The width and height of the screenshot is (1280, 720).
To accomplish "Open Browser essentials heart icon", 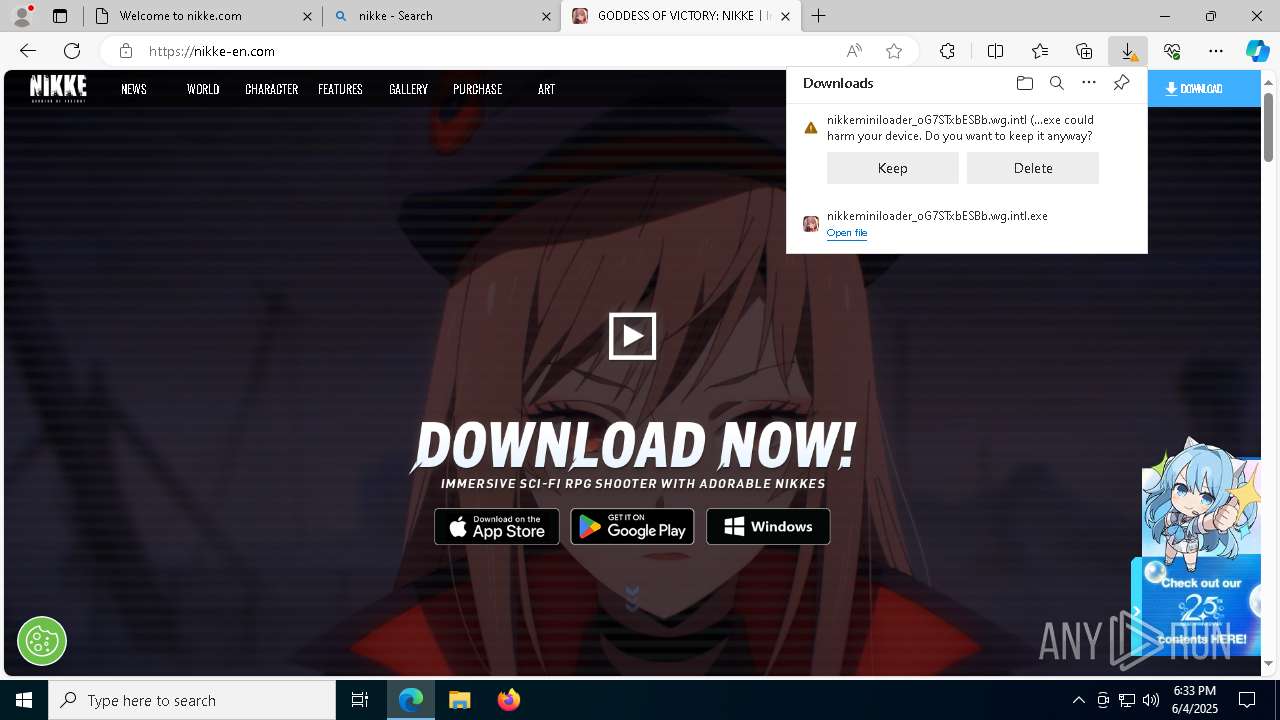I will (x=1172, y=51).
